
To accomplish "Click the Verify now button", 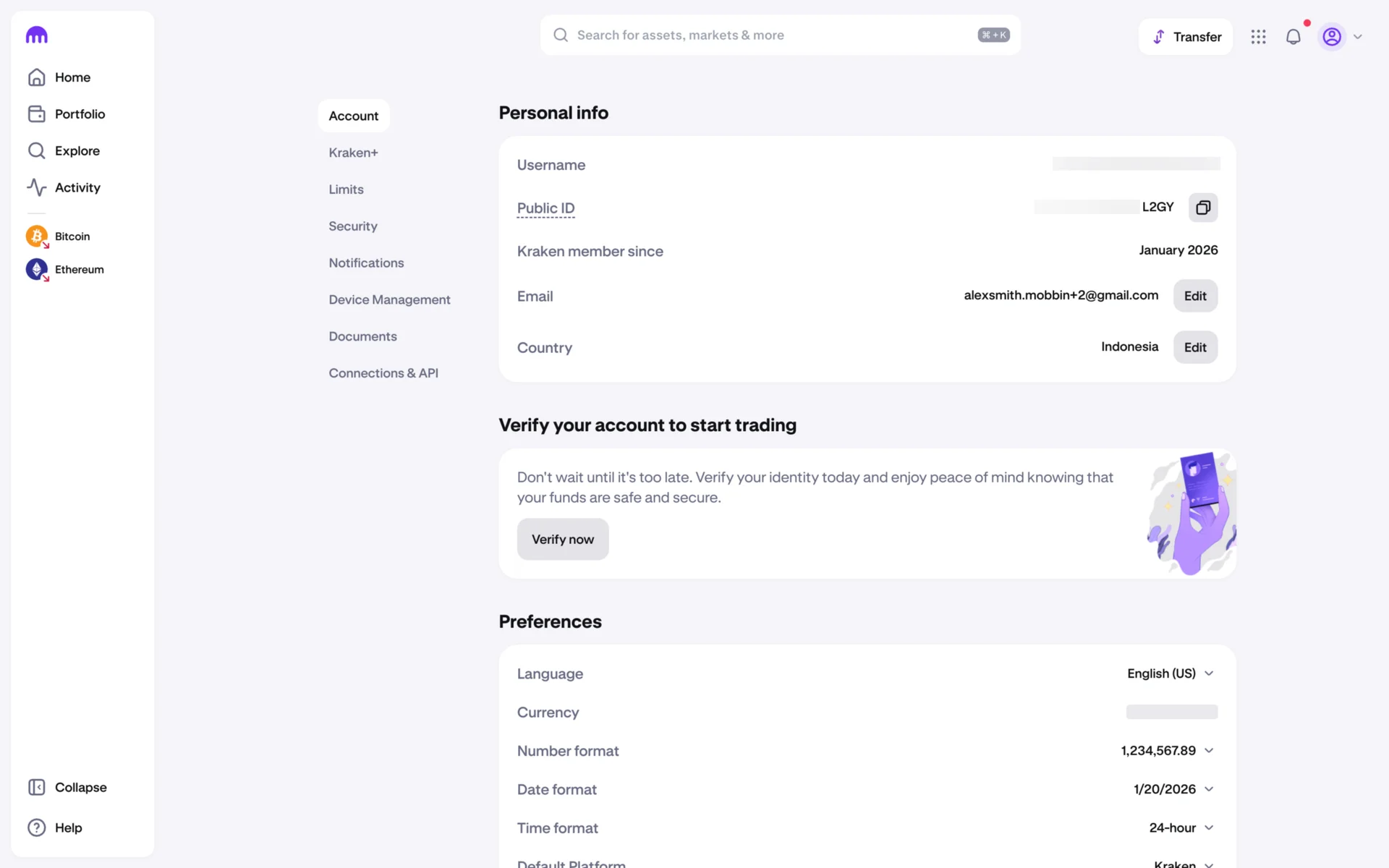I will pyautogui.click(x=562, y=540).
